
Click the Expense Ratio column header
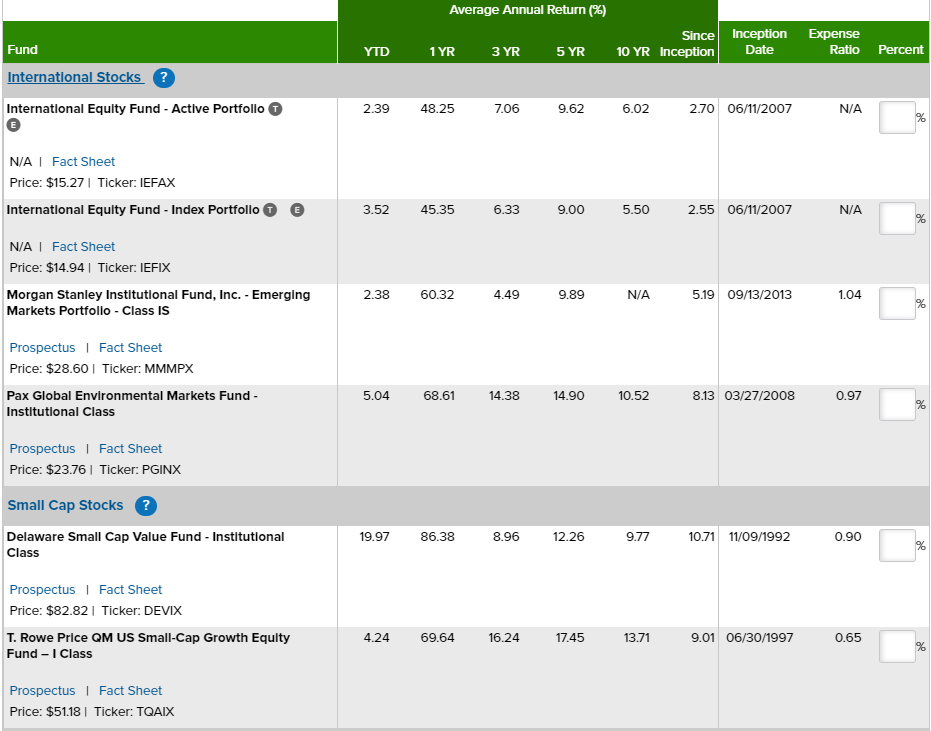[834, 42]
